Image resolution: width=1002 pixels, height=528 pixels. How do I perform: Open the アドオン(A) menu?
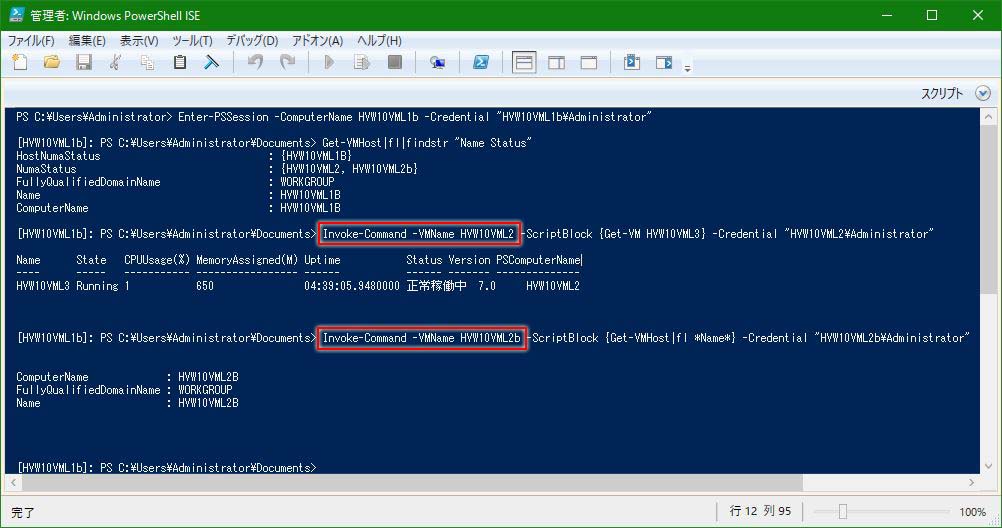coord(317,41)
